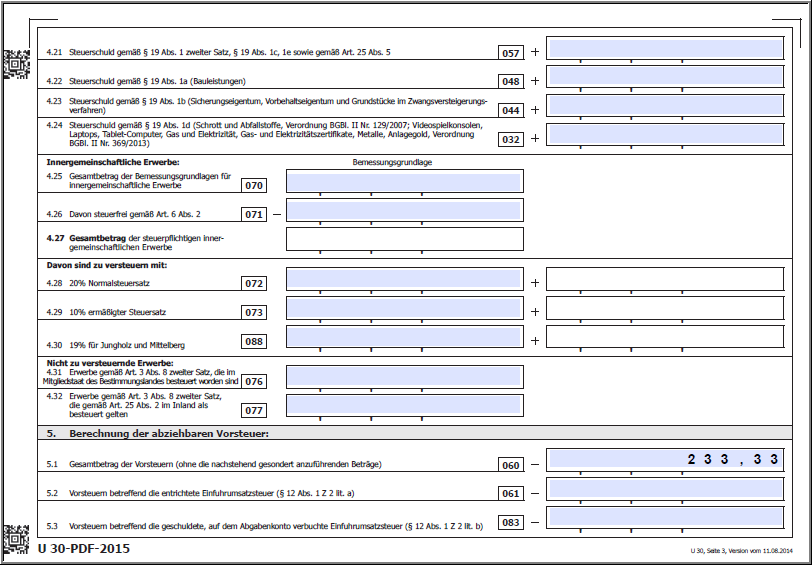Click the field for code 032 Steuerschuld
This screenshot has height=565, width=812.
point(665,135)
